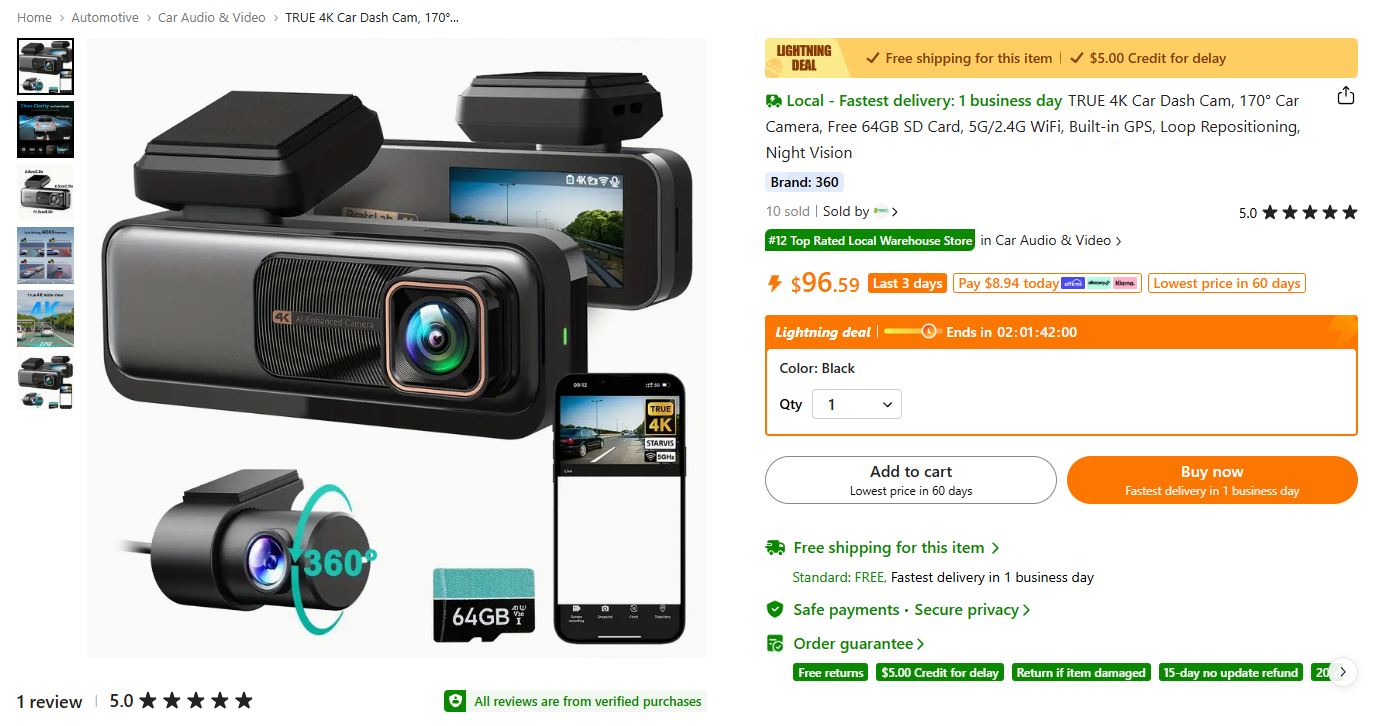Click the green Free shipping truck icon
Image resolution: width=1383 pixels, height=726 pixels.
[775, 548]
